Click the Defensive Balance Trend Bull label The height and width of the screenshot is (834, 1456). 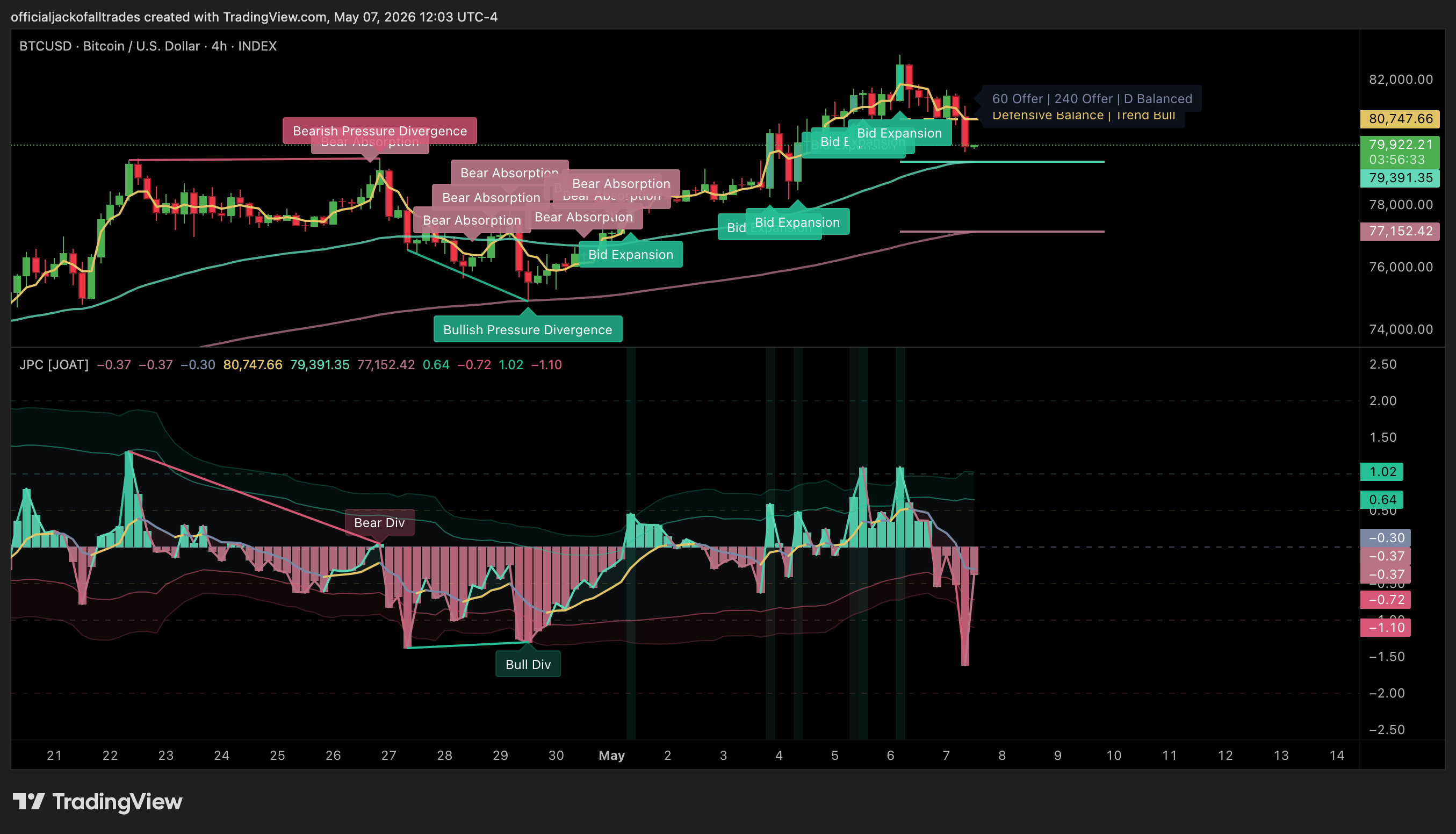(1083, 116)
